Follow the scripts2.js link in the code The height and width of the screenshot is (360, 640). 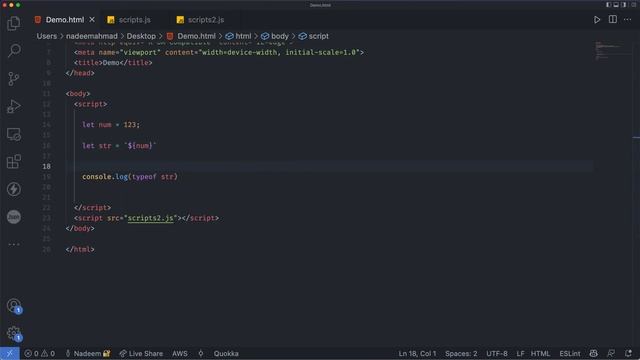(x=150, y=218)
